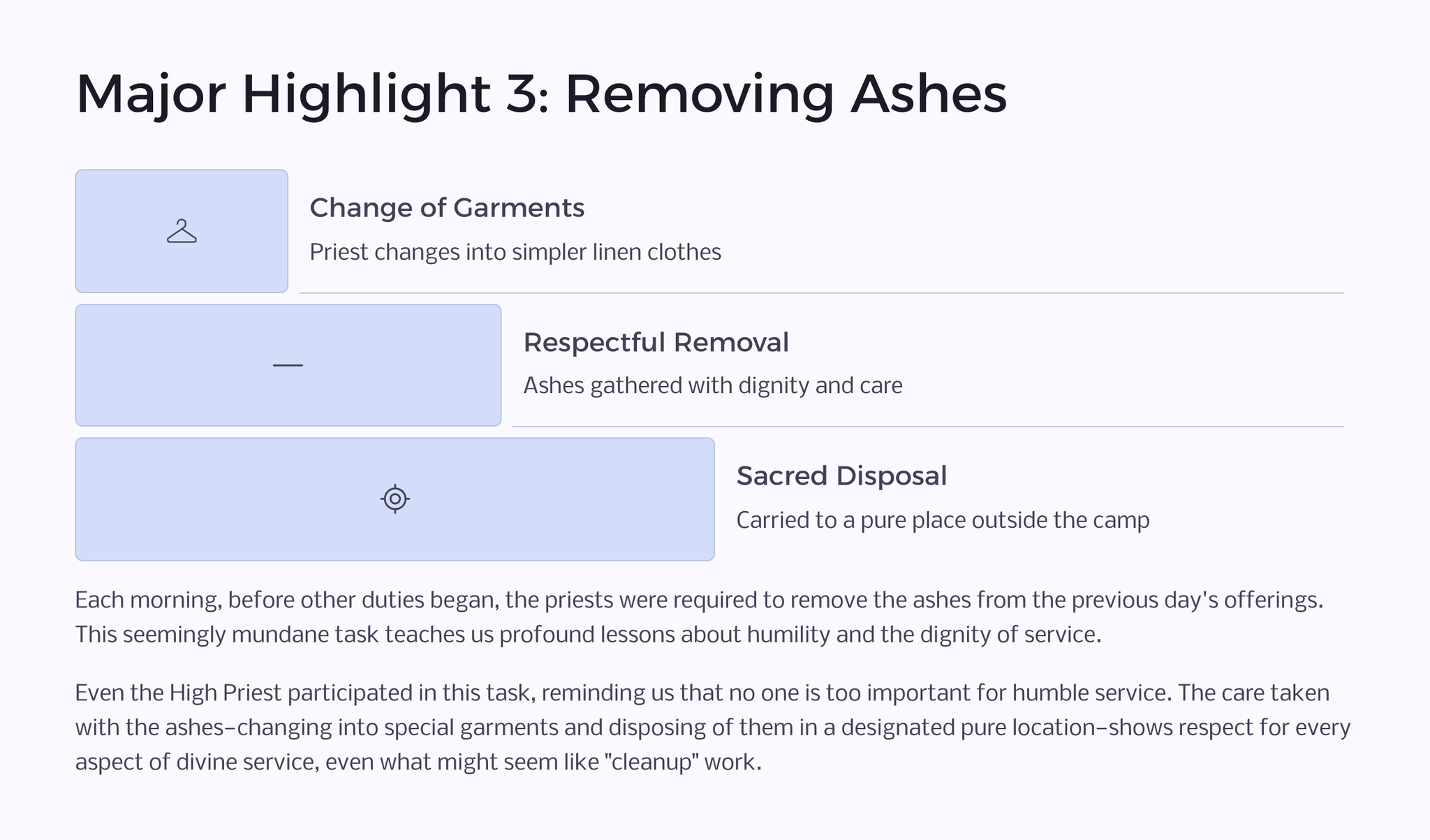This screenshot has height=840, width=1430.
Task: Click 'Ashes gathered with dignity and care' text
Action: 713,386
